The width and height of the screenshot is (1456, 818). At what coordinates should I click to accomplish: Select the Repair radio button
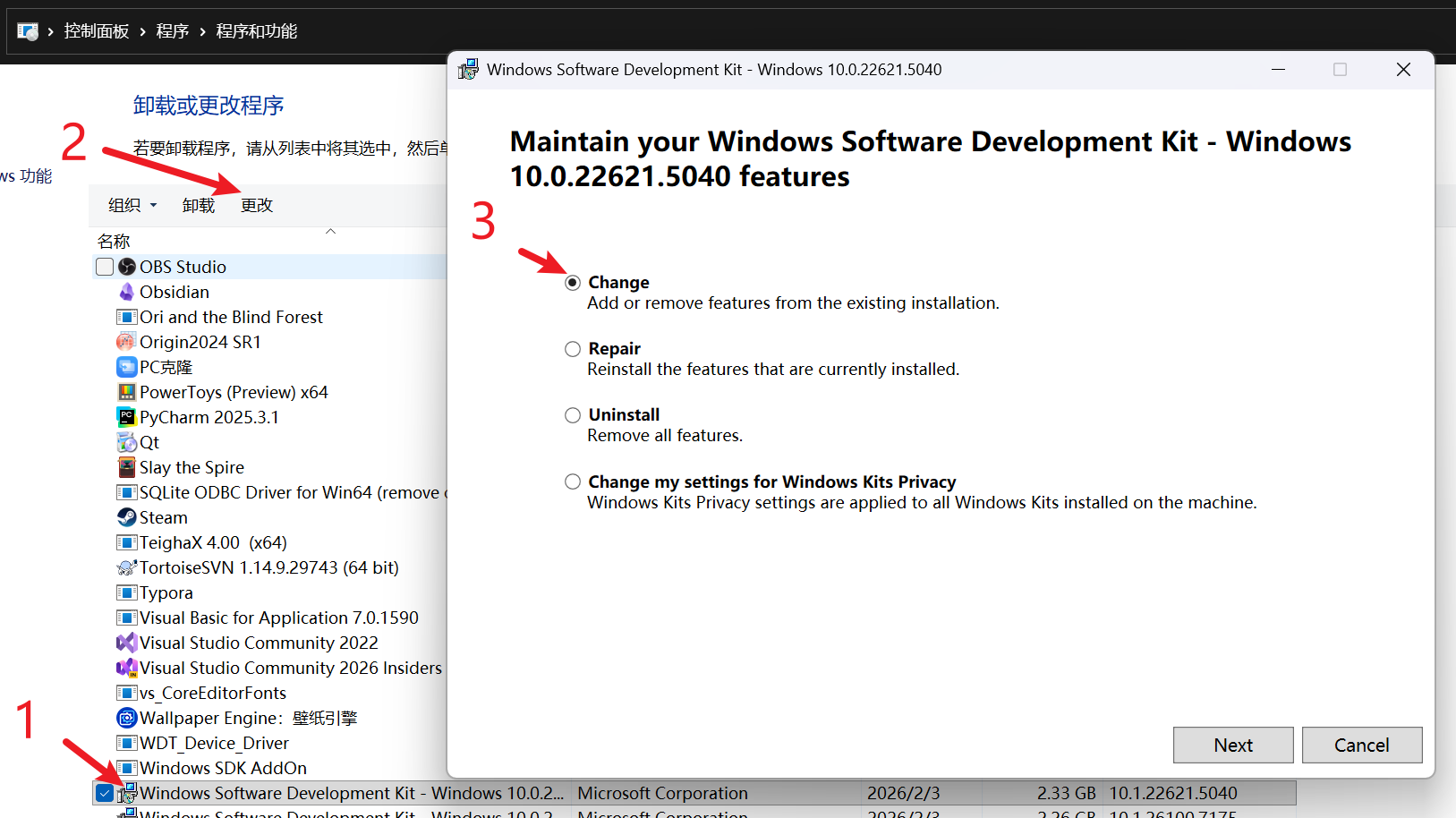coord(573,349)
